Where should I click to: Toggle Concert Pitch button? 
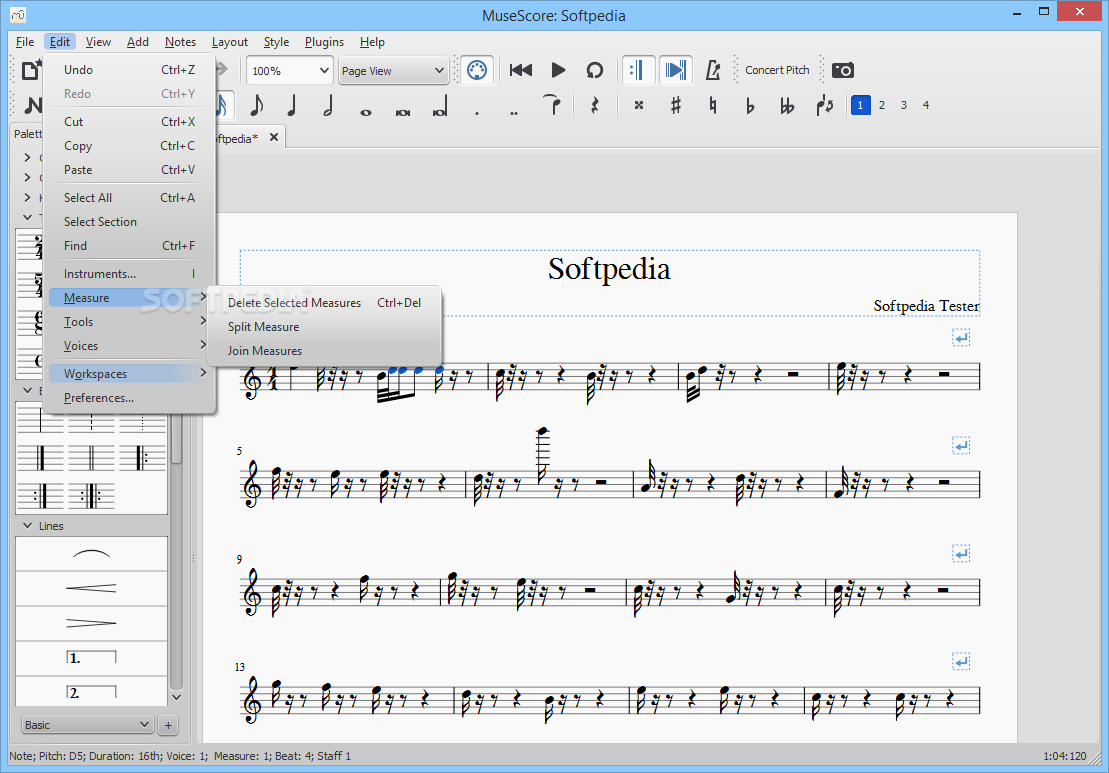(777, 70)
